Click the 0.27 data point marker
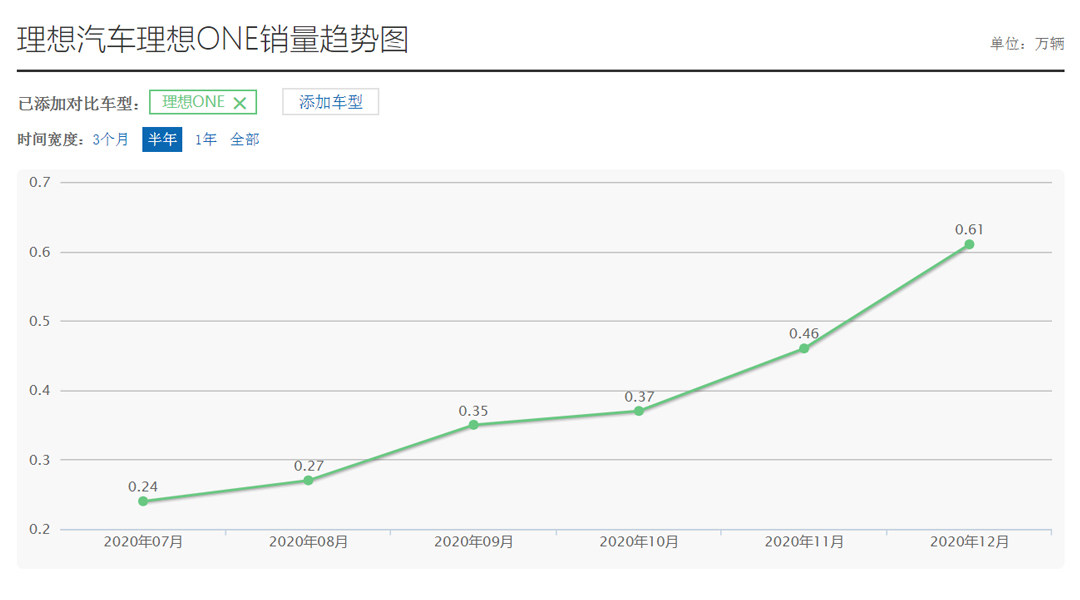The height and width of the screenshot is (600, 1080). (x=308, y=480)
